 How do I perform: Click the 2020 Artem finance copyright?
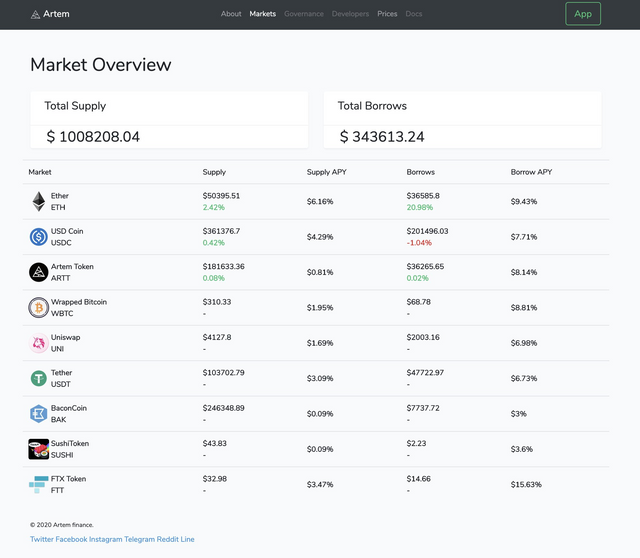62,525
